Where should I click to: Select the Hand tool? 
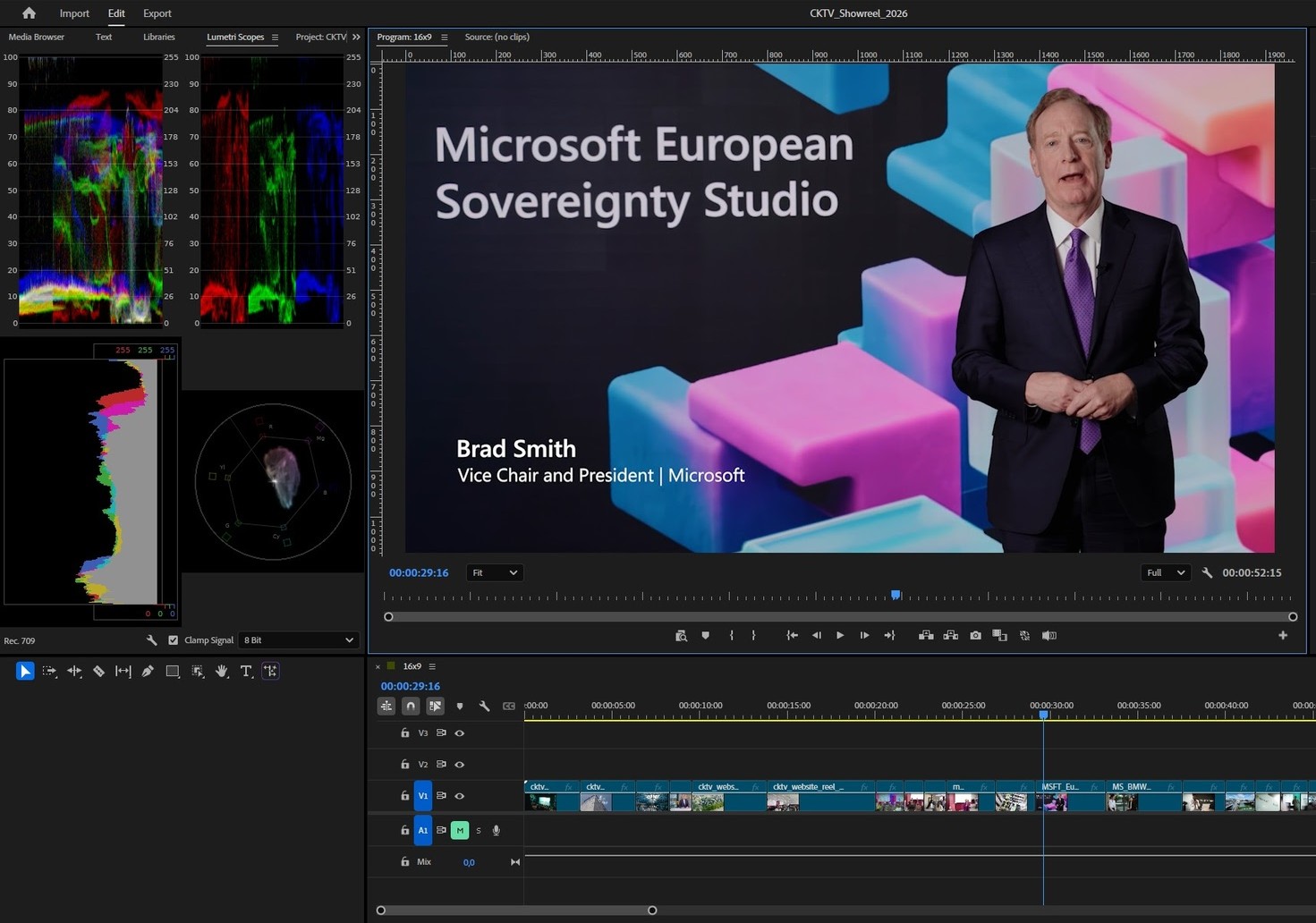222,671
